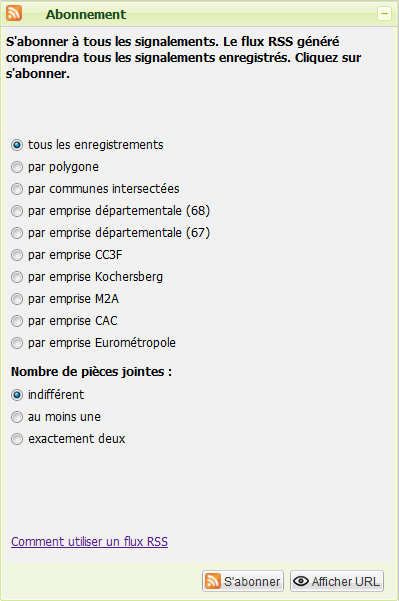Collapse the Abonnement panel
399x601 pixels.
pos(384,14)
